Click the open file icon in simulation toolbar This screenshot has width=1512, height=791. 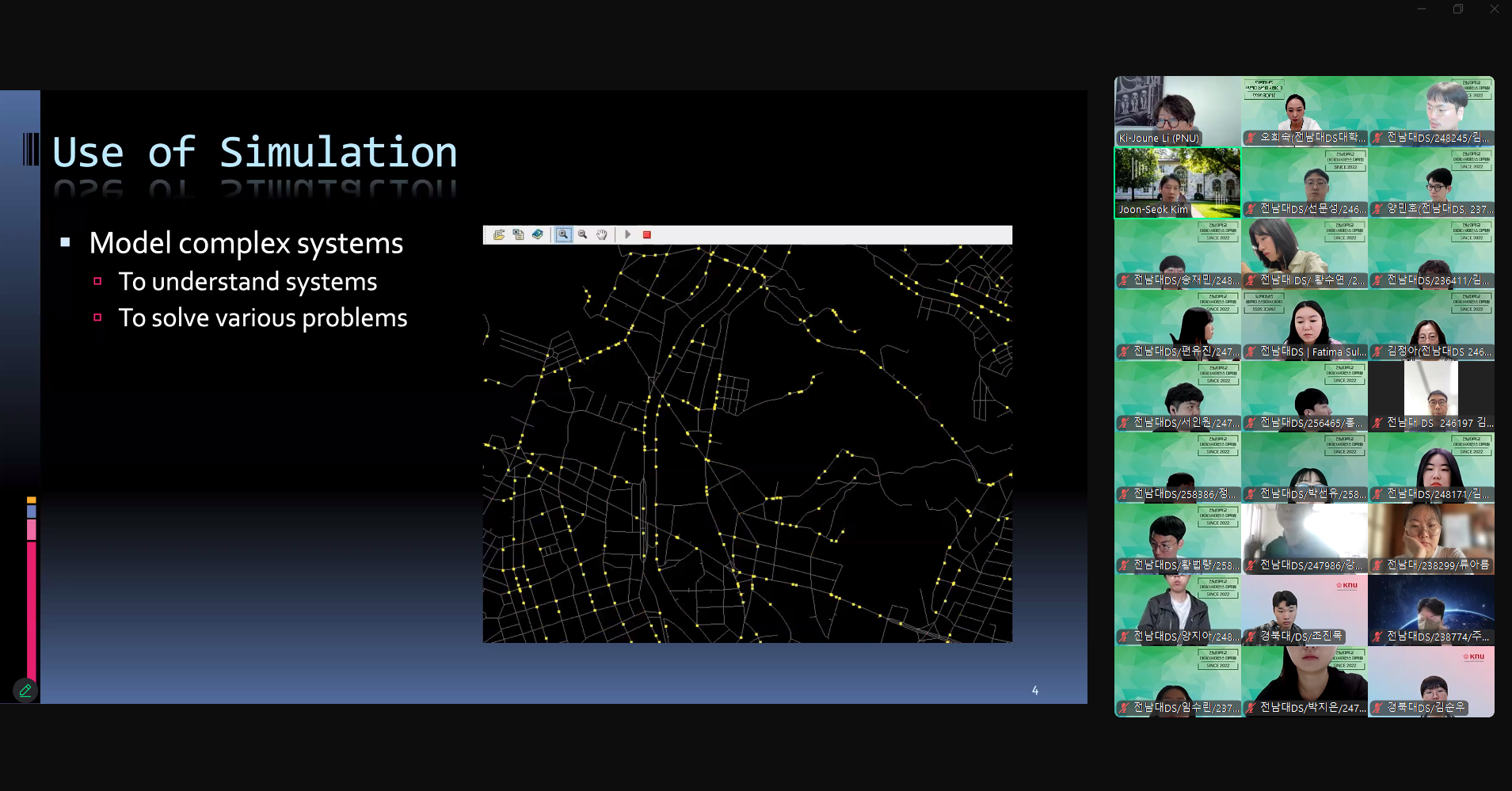pos(499,234)
